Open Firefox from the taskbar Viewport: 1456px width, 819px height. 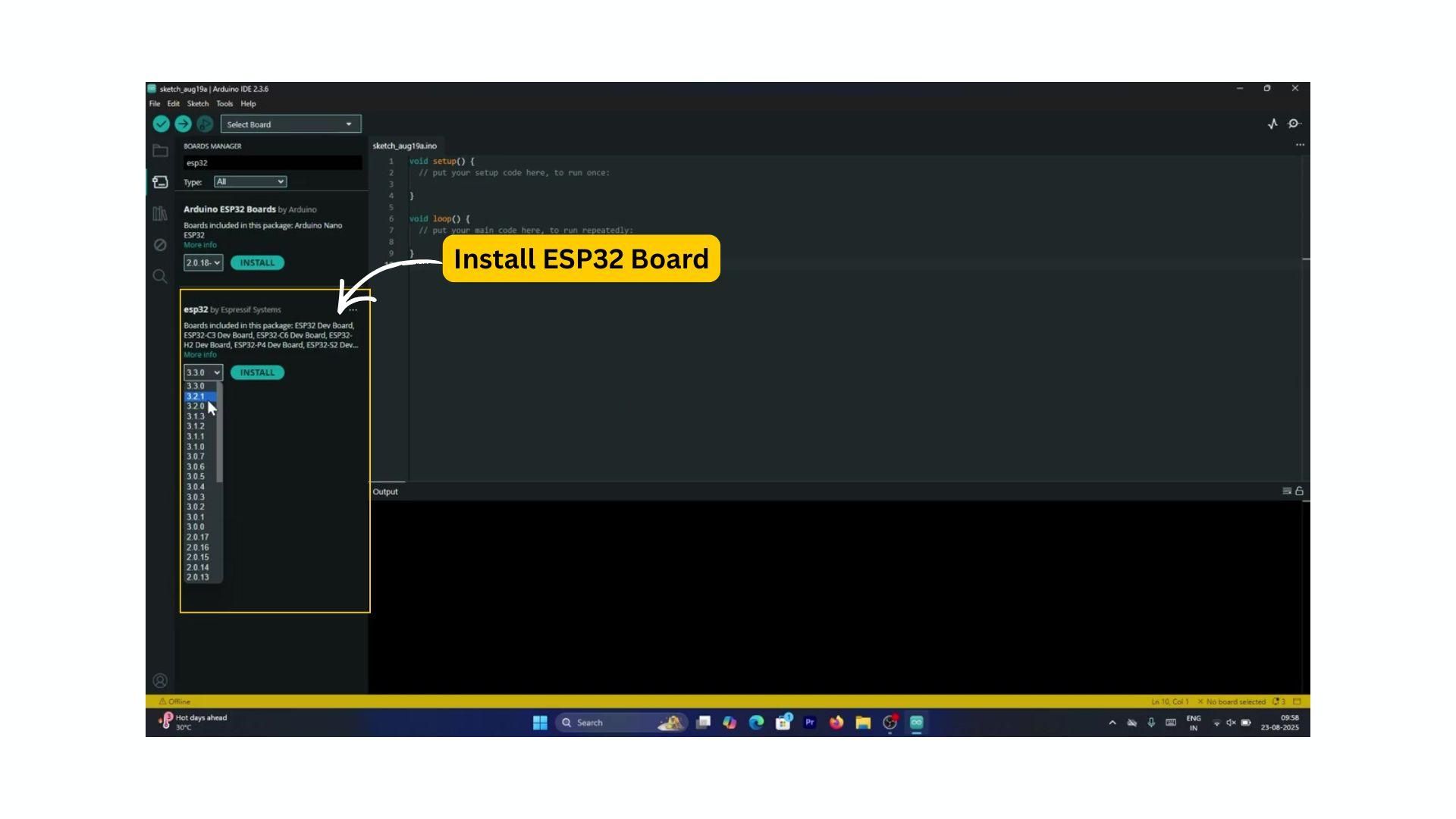(836, 723)
